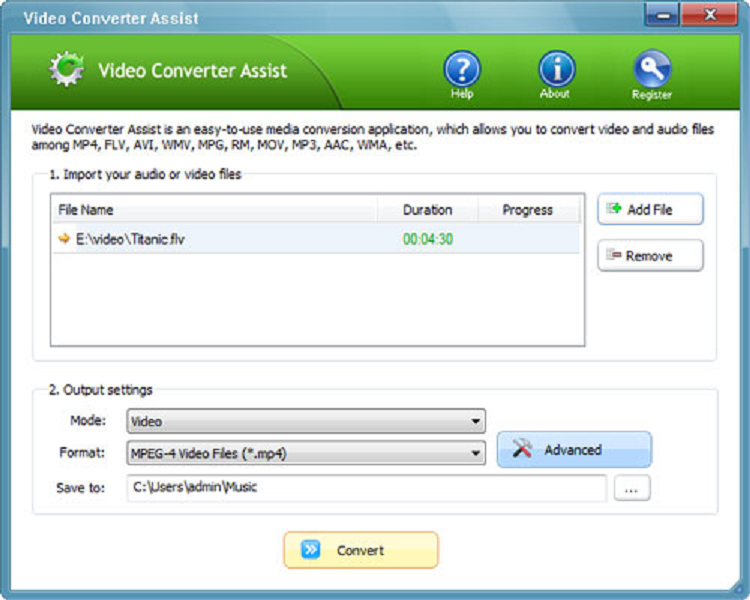Close the Video Converter Assist window
The image size is (750, 600).
(709, 15)
